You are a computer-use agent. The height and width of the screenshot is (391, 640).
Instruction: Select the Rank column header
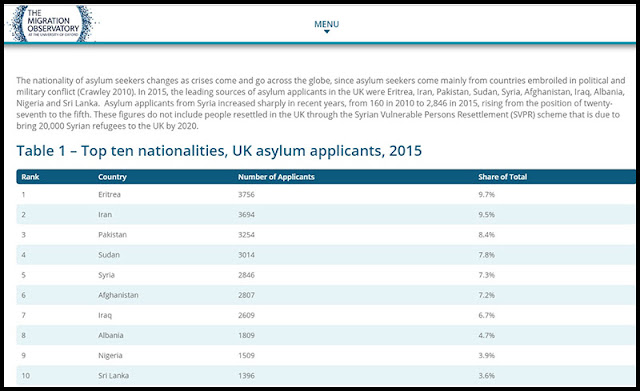point(30,177)
